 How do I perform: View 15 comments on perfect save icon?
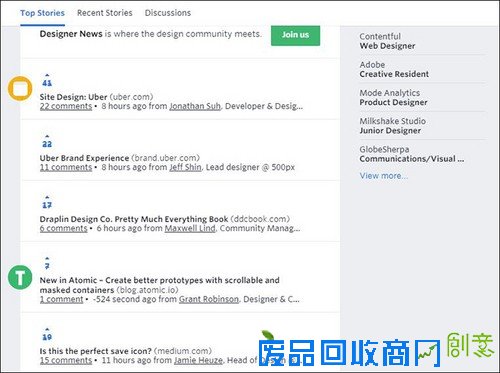pyautogui.click(x=66, y=360)
